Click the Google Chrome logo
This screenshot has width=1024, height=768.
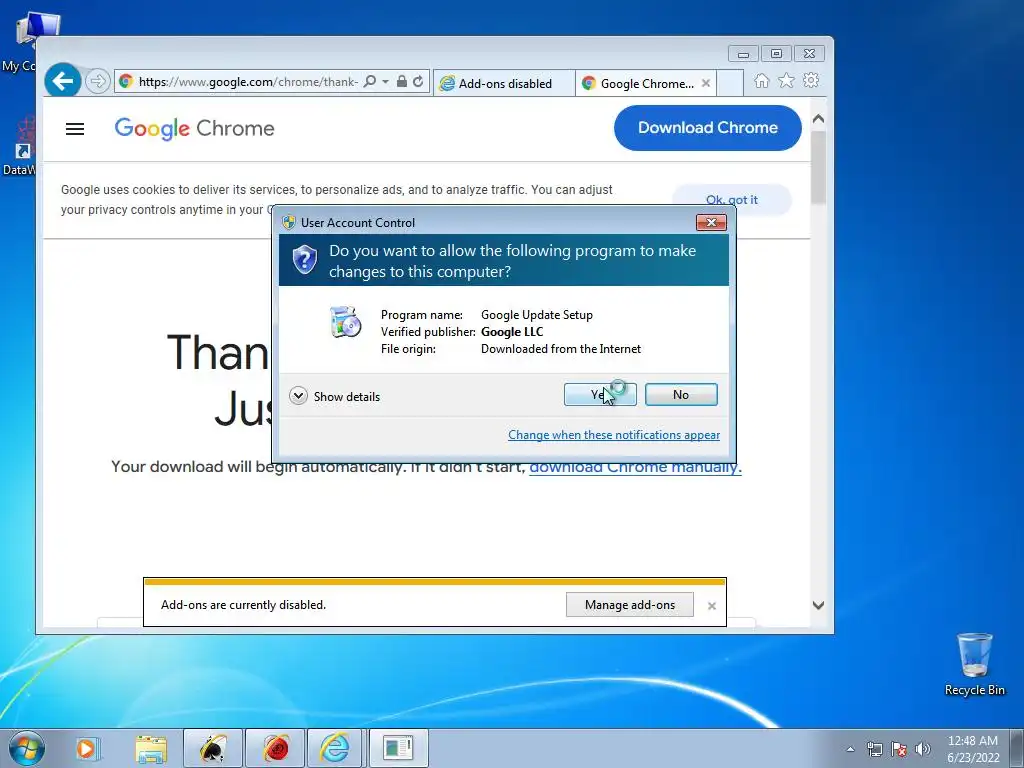click(194, 129)
